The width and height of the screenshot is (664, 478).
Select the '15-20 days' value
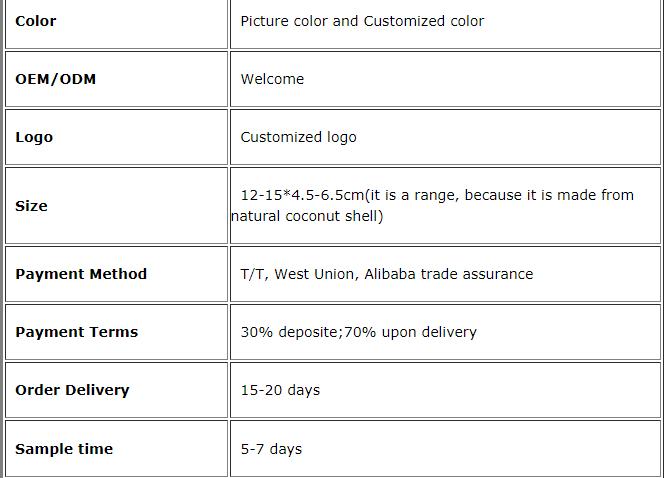coord(280,390)
